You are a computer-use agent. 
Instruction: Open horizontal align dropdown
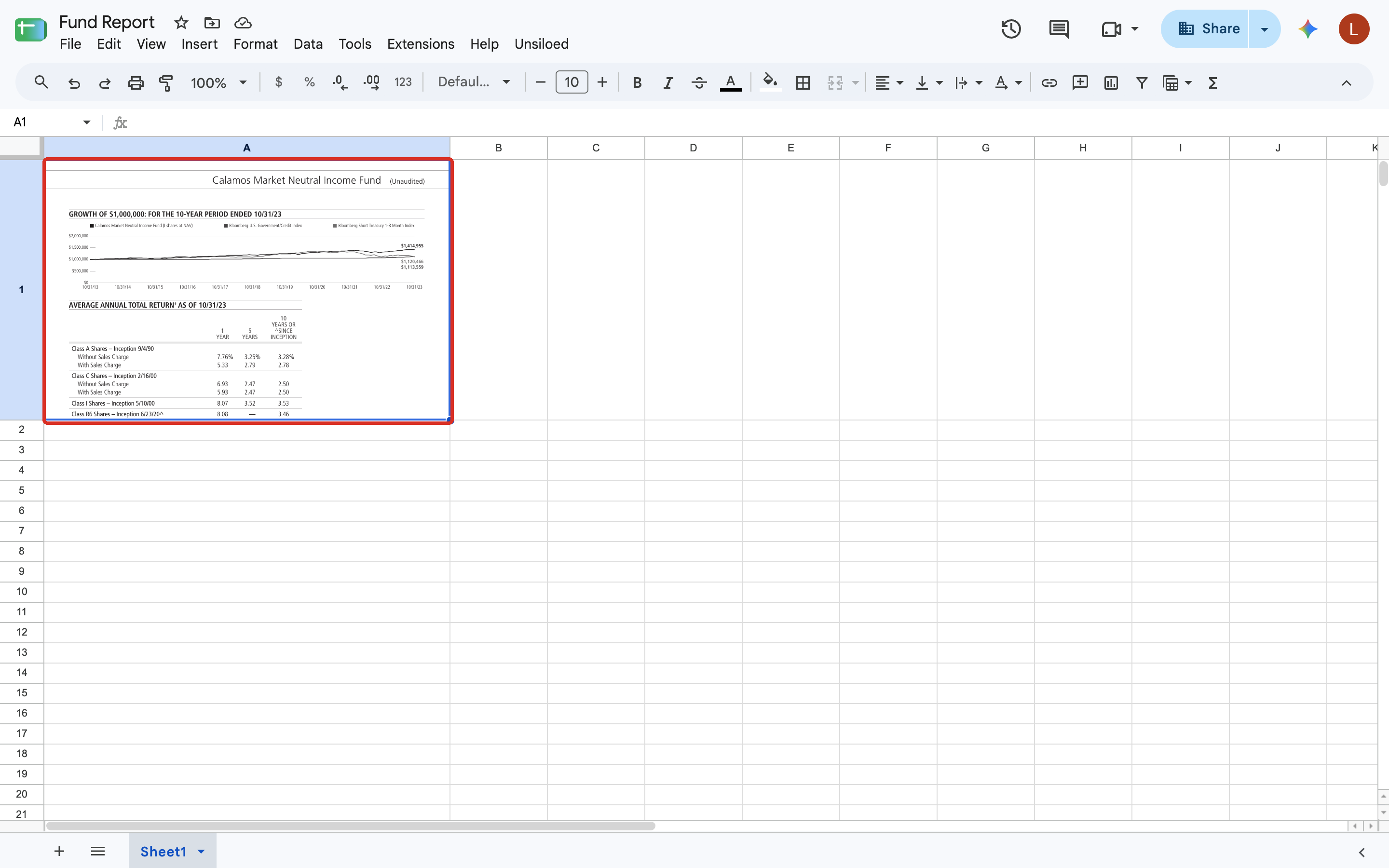coord(888,82)
